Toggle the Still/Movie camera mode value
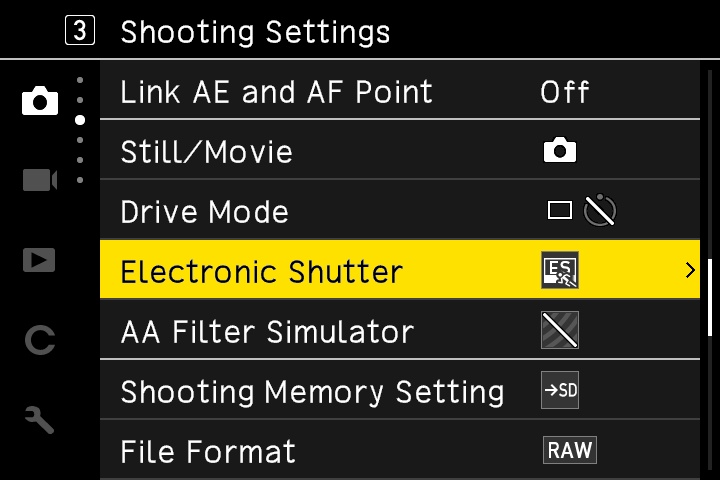This screenshot has width=720, height=480. tap(560, 152)
